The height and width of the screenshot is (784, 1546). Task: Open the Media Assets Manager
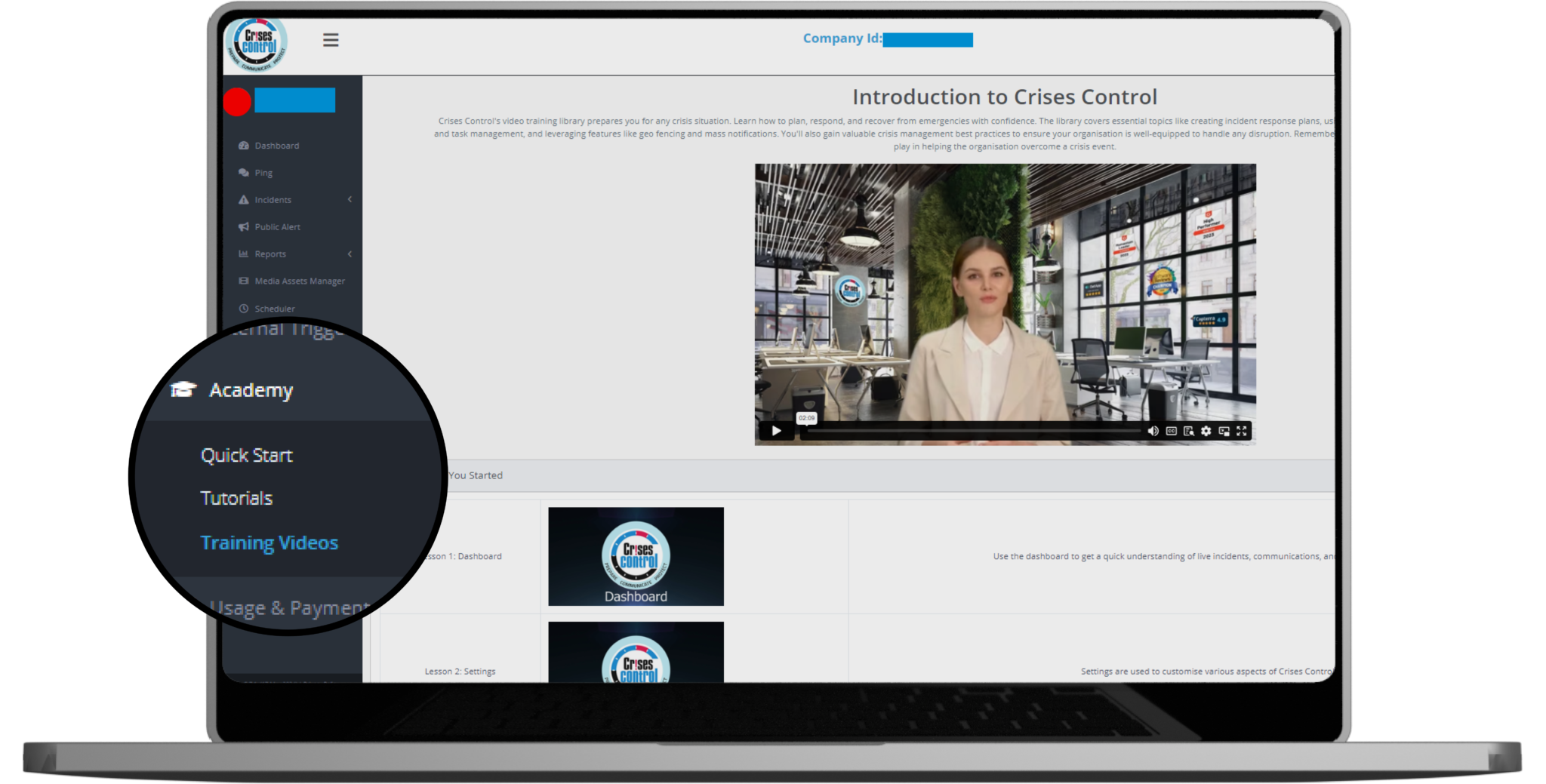[299, 281]
